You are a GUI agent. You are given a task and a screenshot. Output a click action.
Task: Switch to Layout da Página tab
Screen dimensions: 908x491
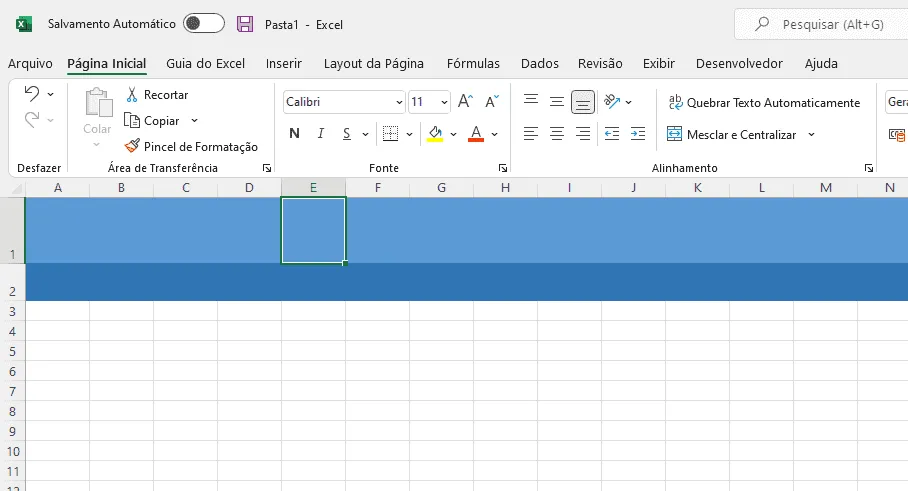(374, 64)
